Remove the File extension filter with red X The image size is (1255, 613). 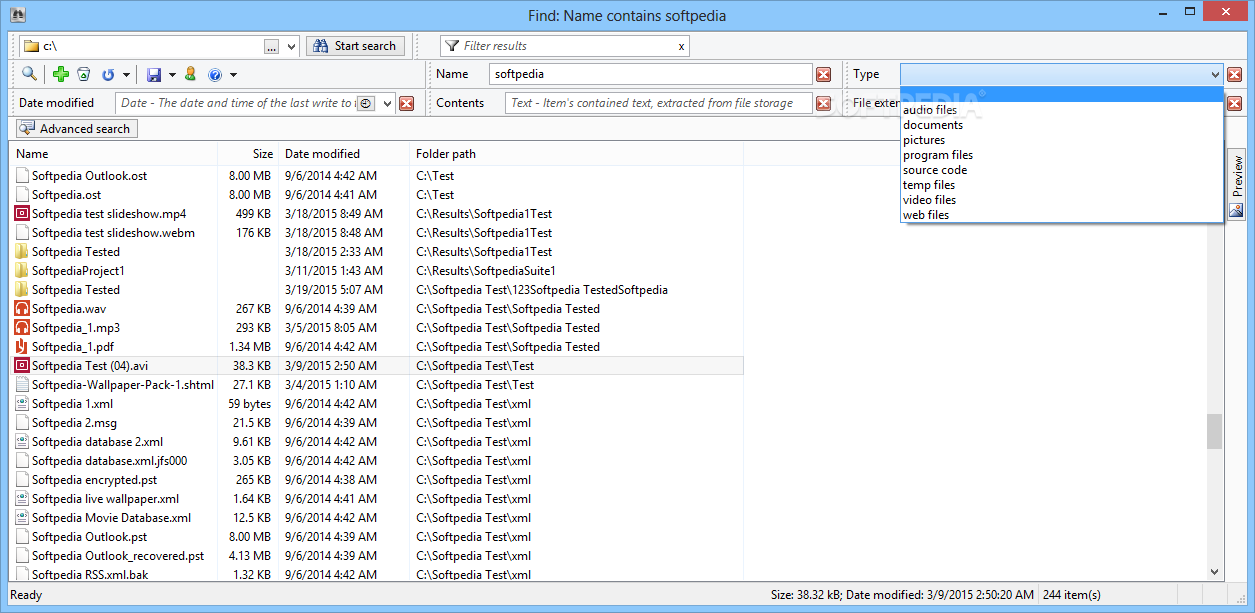(1235, 103)
